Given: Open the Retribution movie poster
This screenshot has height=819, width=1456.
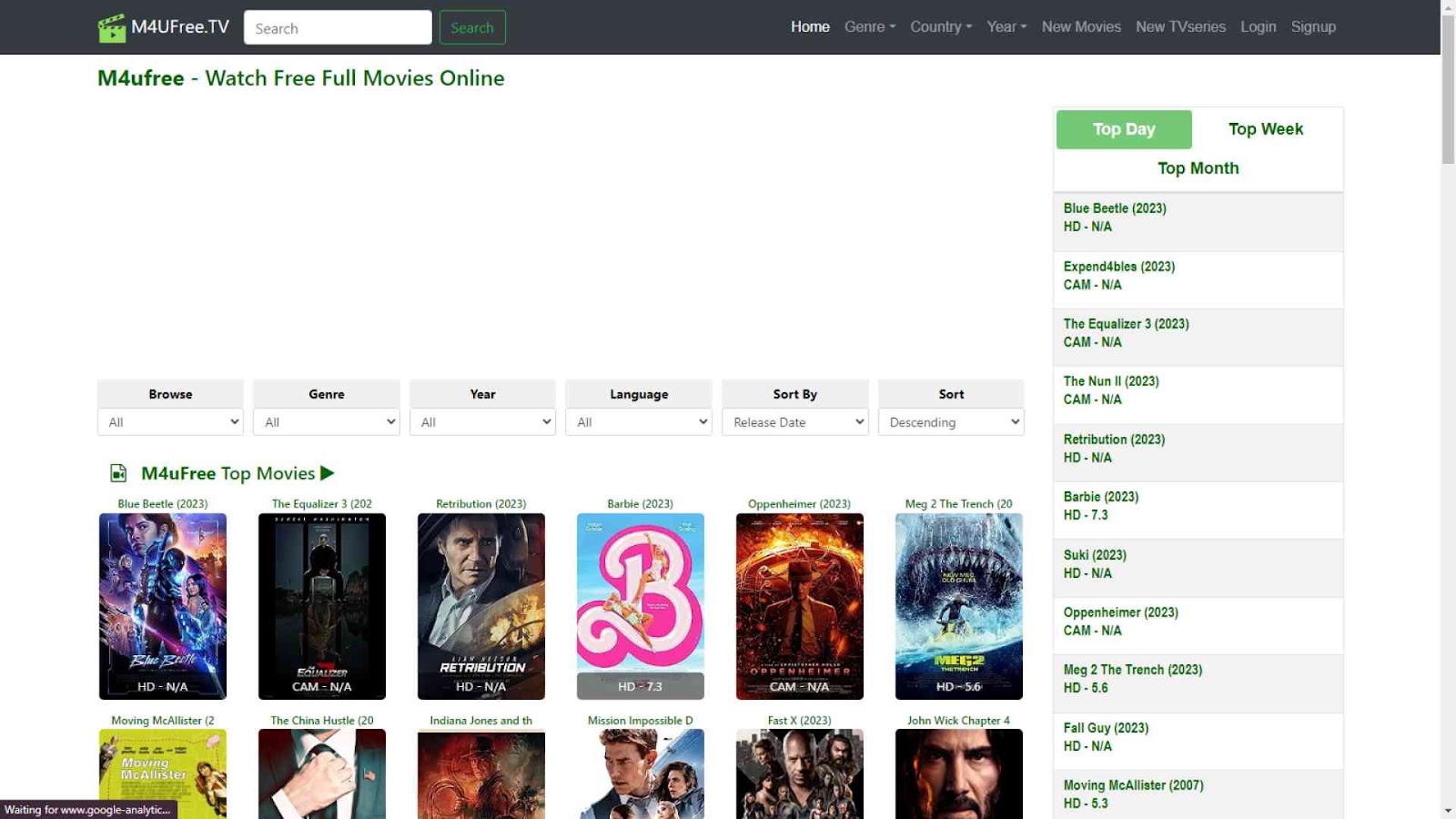Looking at the screenshot, I should 481,606.
